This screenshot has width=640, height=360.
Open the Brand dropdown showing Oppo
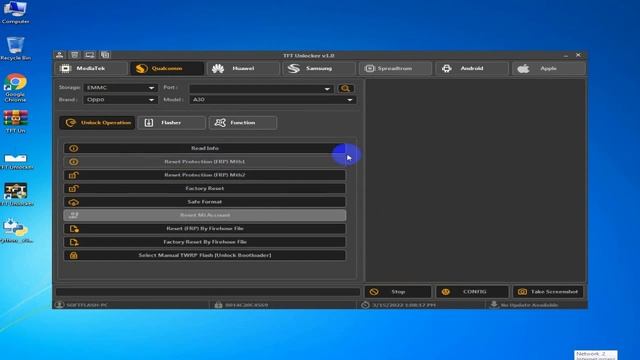[x=120, y=100]
